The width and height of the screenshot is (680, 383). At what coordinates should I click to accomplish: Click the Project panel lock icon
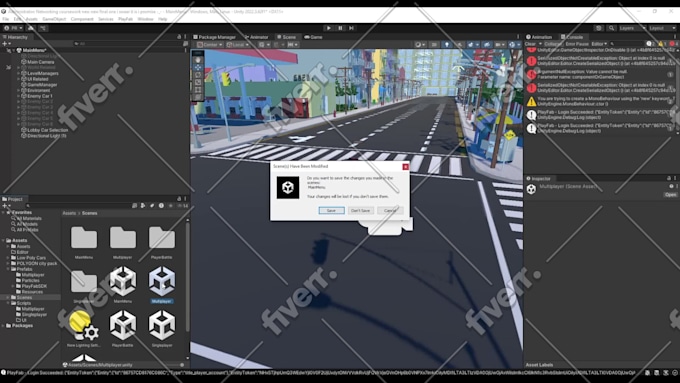click(x=179, y=199)
